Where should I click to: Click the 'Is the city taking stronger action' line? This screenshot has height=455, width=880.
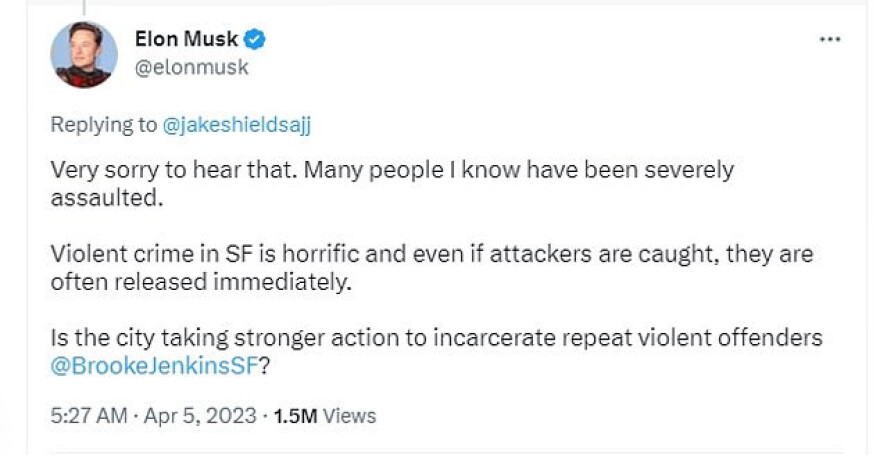pos(238,338)
